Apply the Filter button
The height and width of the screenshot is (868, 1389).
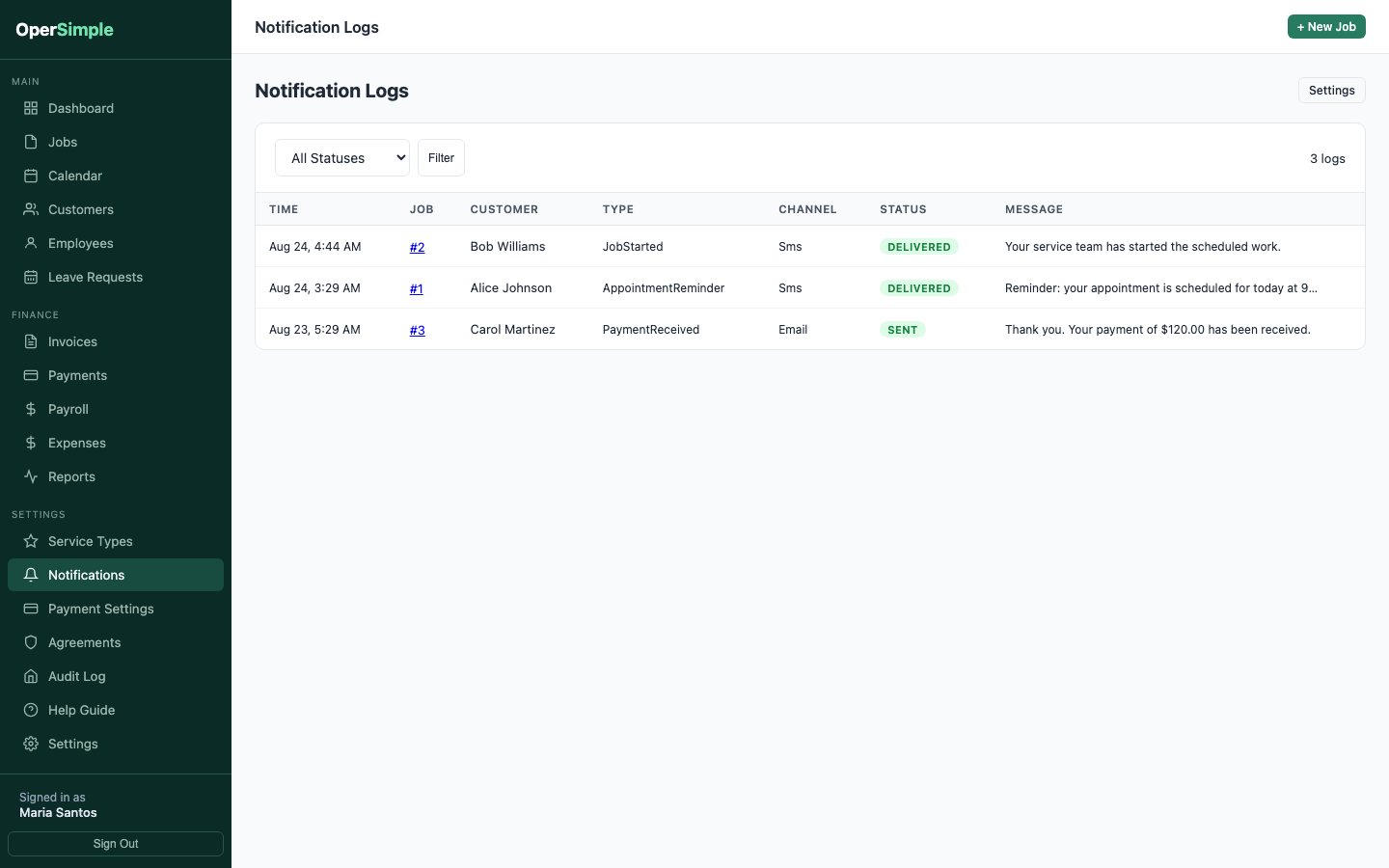coord(441,158)
